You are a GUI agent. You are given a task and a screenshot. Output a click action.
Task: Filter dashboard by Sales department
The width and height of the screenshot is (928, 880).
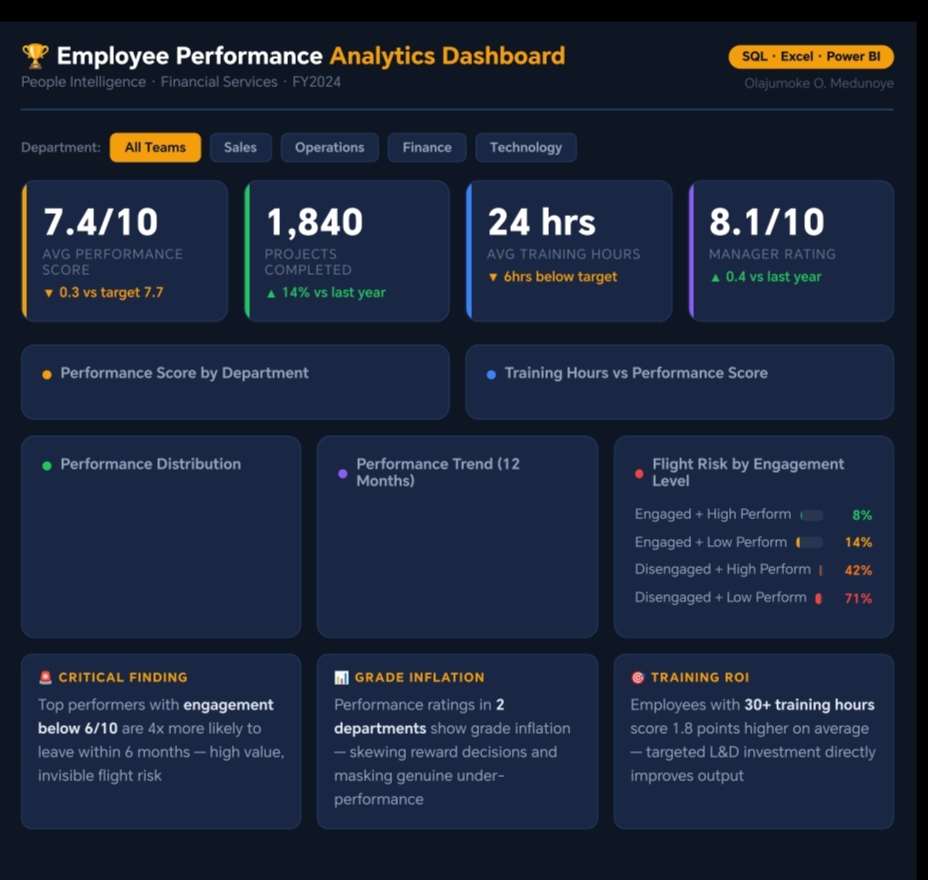pyautogui.click(x=240, y=147)
